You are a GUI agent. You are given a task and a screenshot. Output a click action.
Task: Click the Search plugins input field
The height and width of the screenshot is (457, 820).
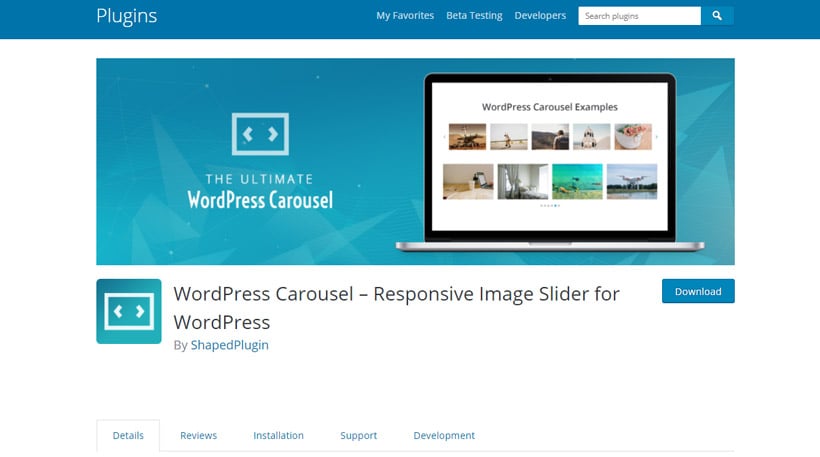[639, 16]
